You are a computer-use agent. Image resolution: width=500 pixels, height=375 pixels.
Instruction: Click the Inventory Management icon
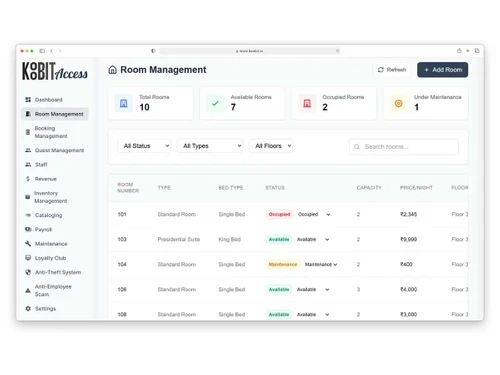point(28,197)
